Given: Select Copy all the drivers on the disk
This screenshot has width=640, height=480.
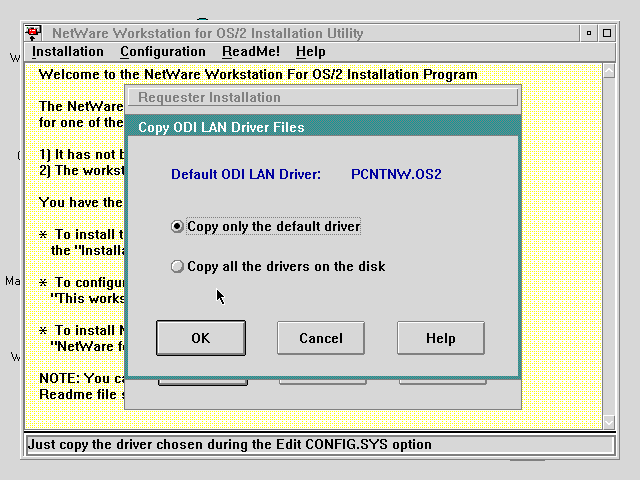Looking at the screenshot, I should [278, 267].
